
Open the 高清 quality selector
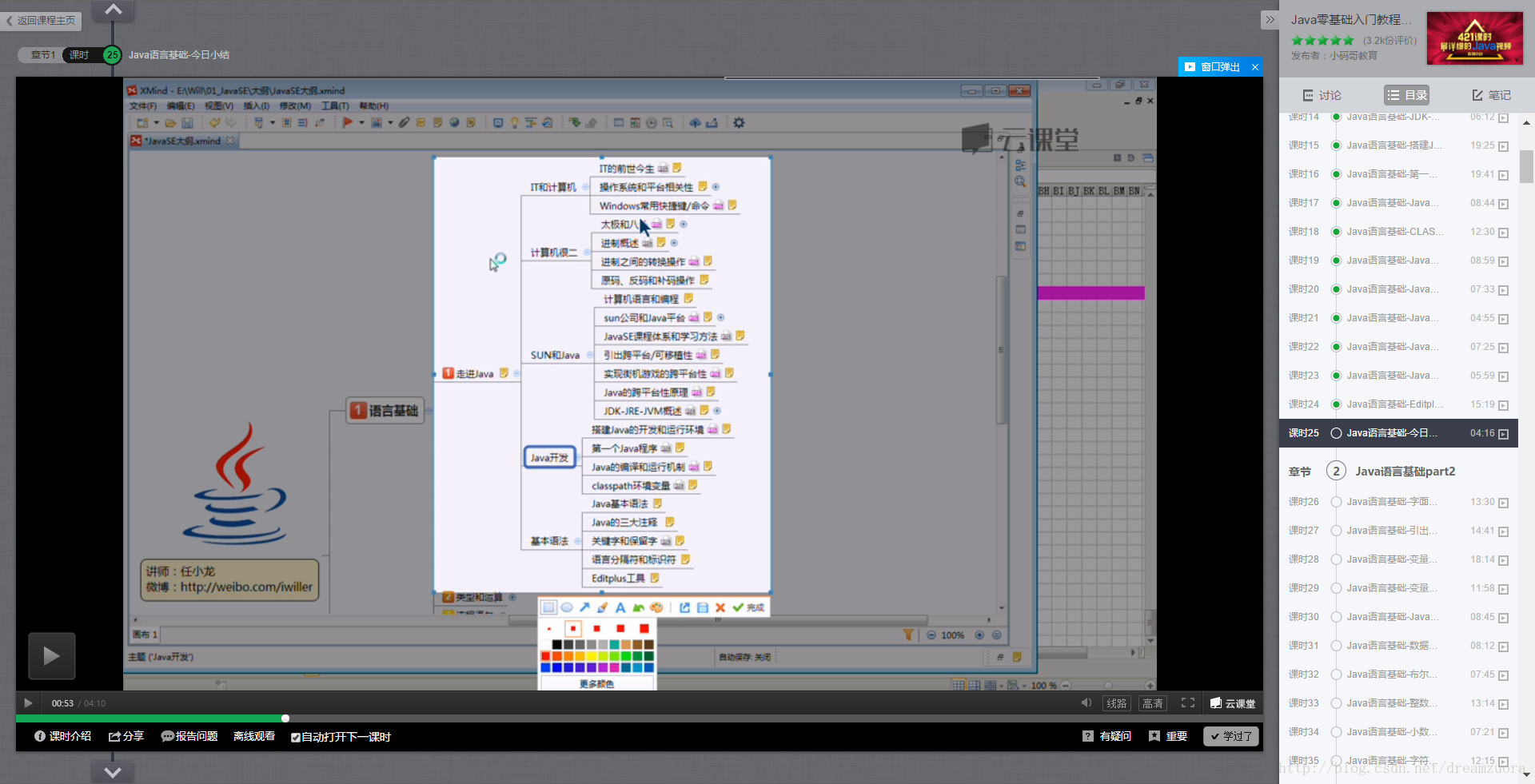[1153, 703]
